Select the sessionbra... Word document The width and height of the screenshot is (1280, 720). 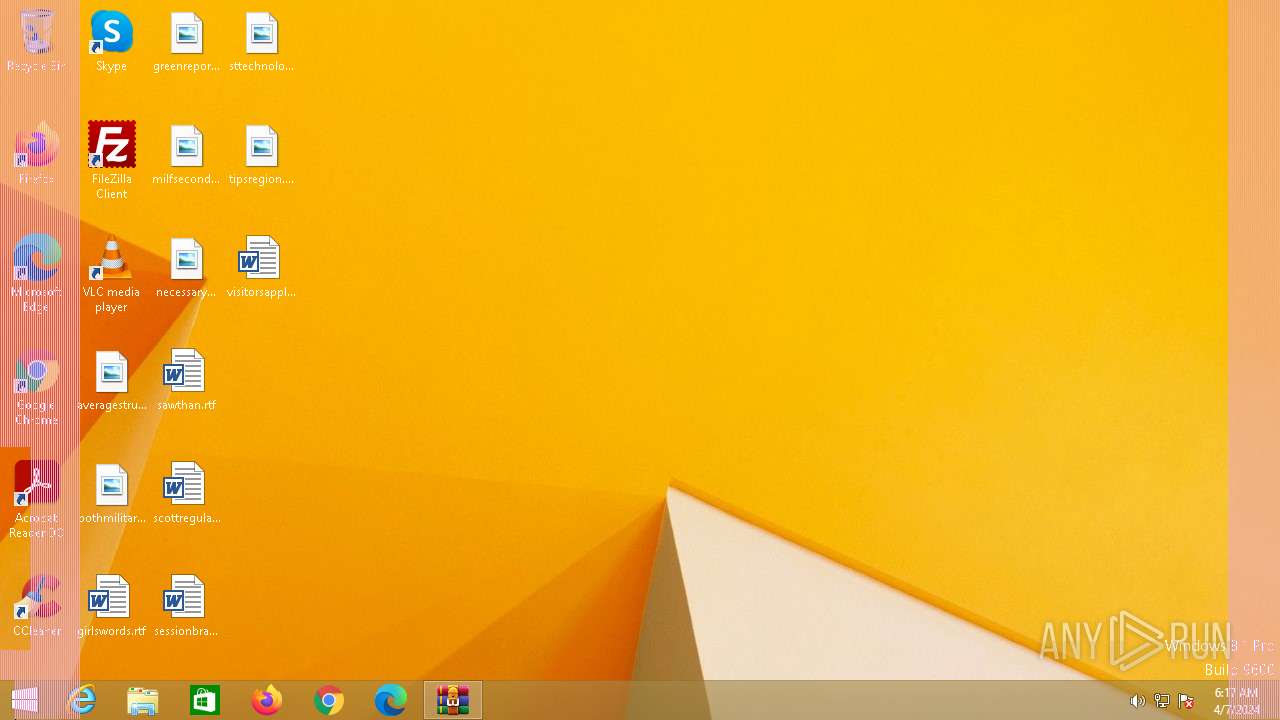pos(186,606)
